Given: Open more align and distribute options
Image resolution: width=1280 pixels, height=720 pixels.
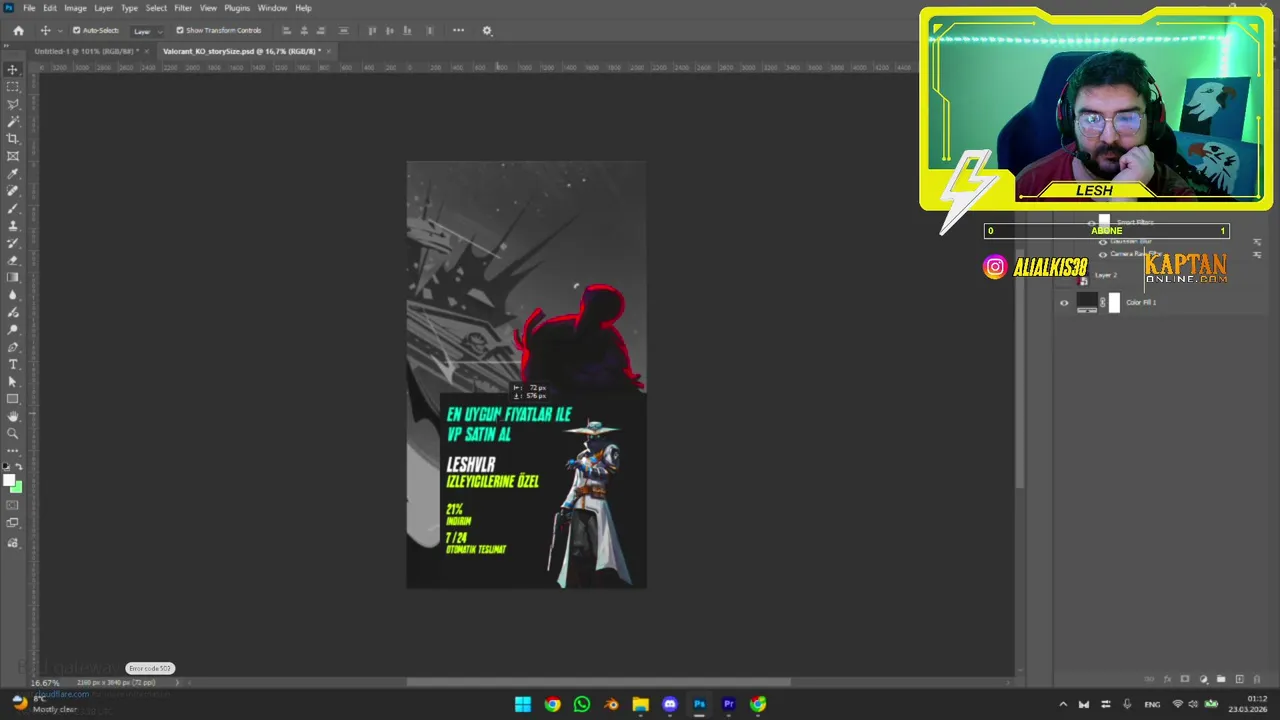Looking at the screenshot, I should [x=458, y=30].
